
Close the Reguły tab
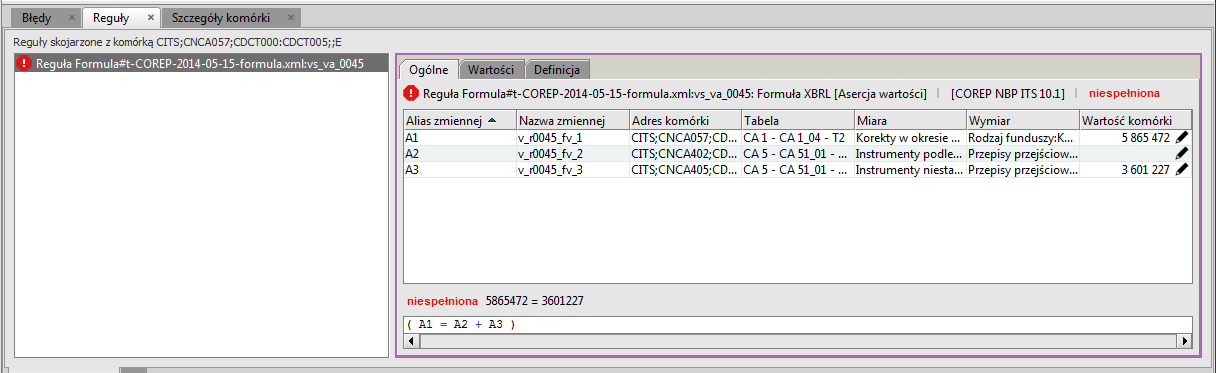coord(150,18)
